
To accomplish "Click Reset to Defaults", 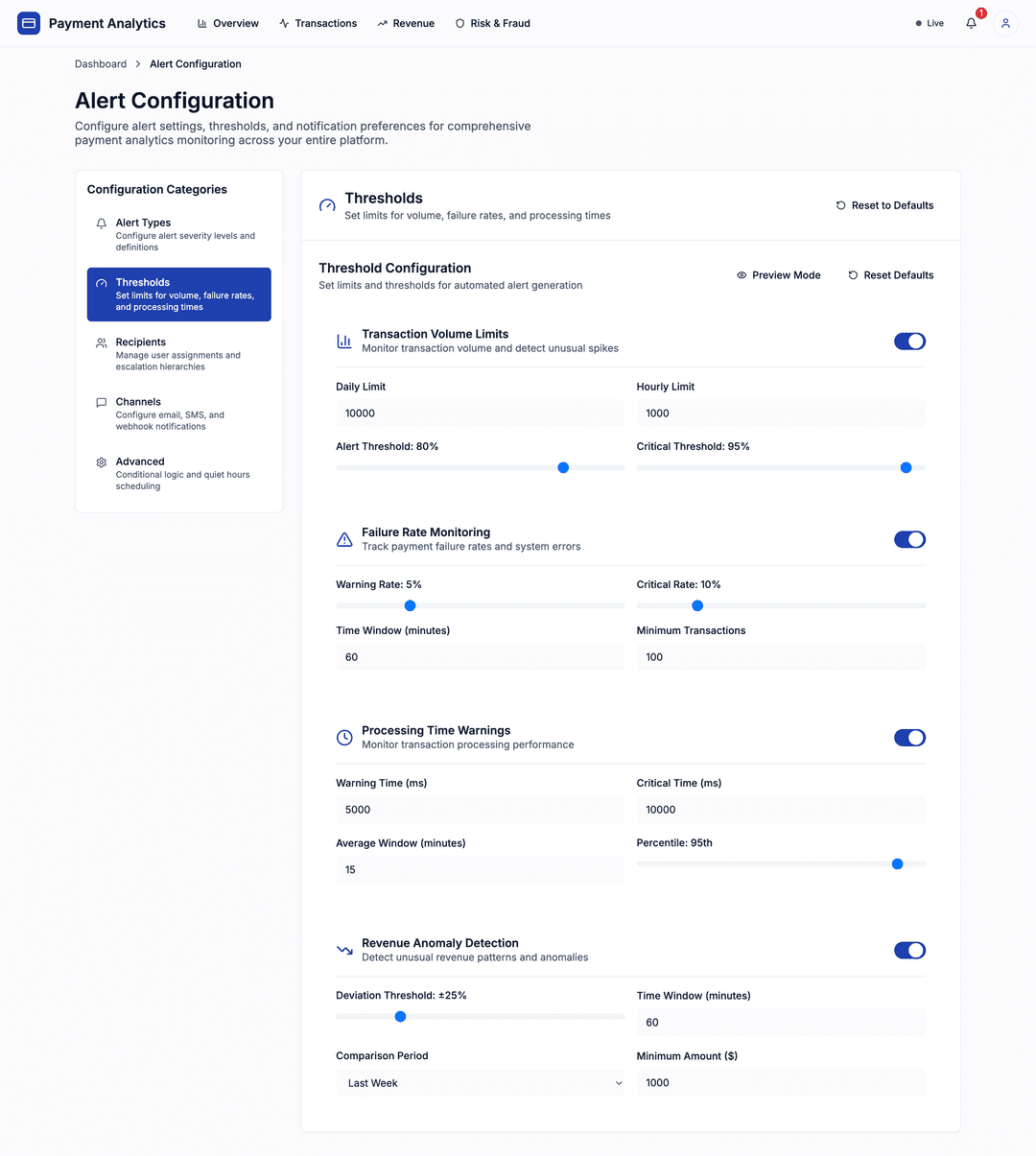I will (x=883, y=205).
